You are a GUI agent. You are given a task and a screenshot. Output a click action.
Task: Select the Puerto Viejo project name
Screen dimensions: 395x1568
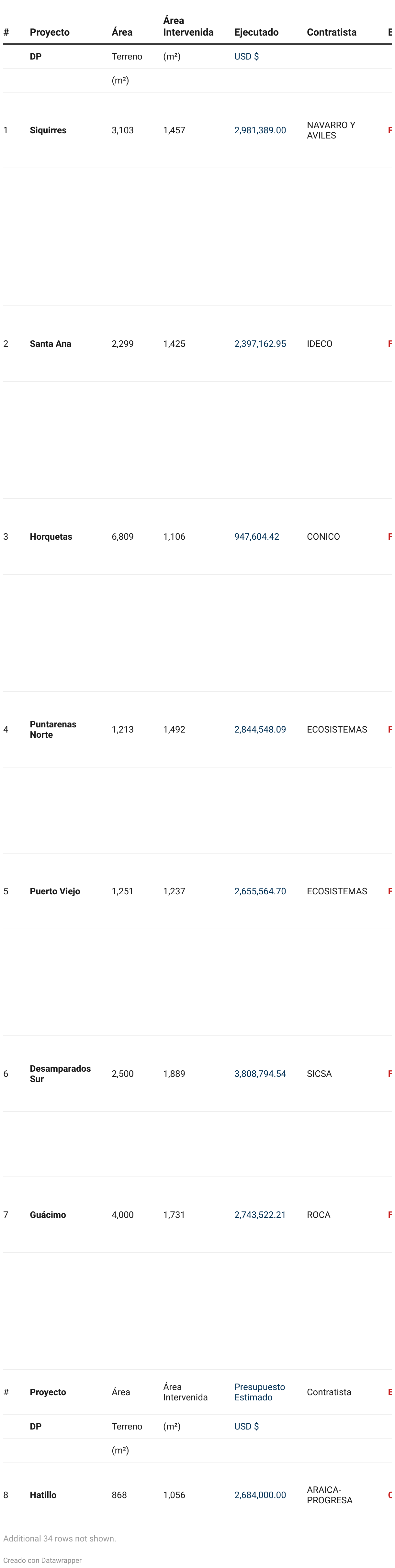pos(55,891)
